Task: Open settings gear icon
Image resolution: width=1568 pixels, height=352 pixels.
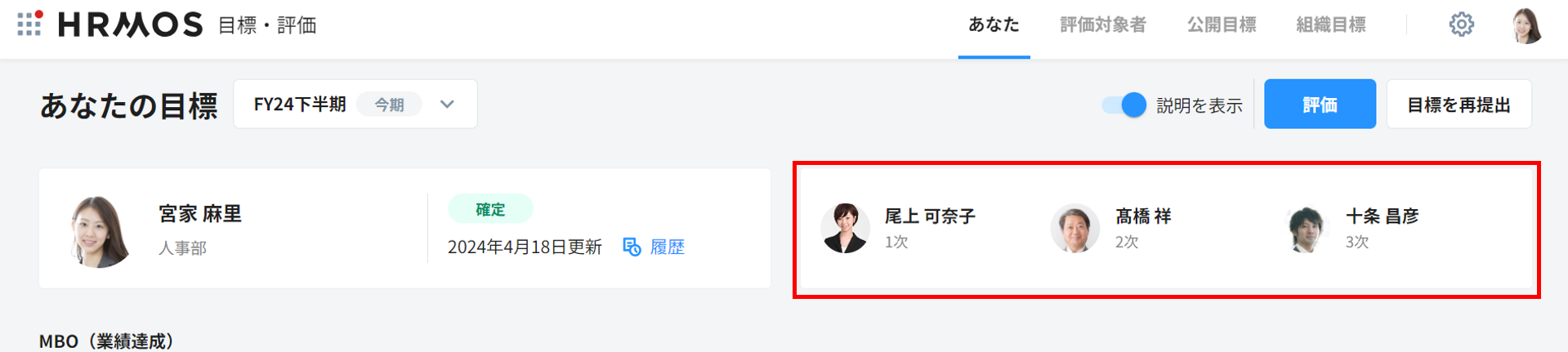Action: [1462, 25]
